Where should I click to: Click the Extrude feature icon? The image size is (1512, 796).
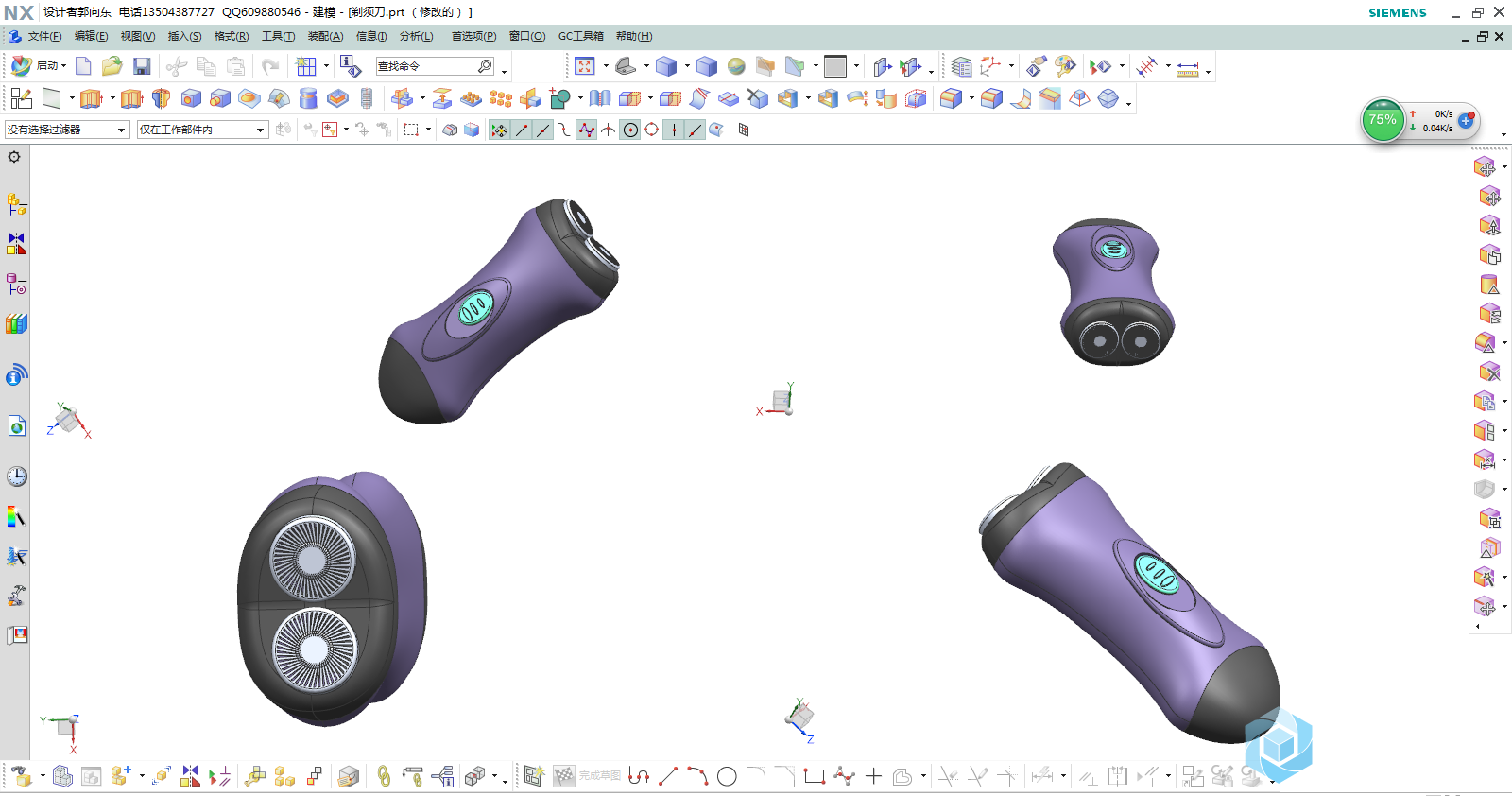tap(91, 98)
